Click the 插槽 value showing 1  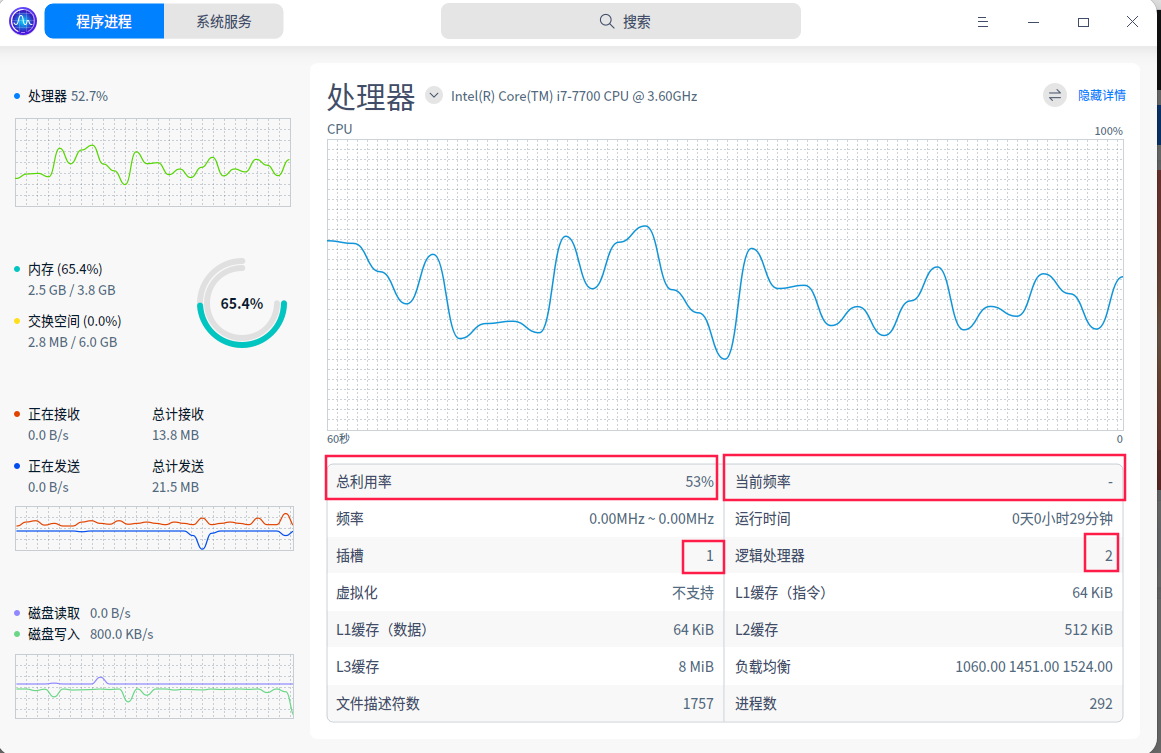pyautogui.click(x=703, y=555)
